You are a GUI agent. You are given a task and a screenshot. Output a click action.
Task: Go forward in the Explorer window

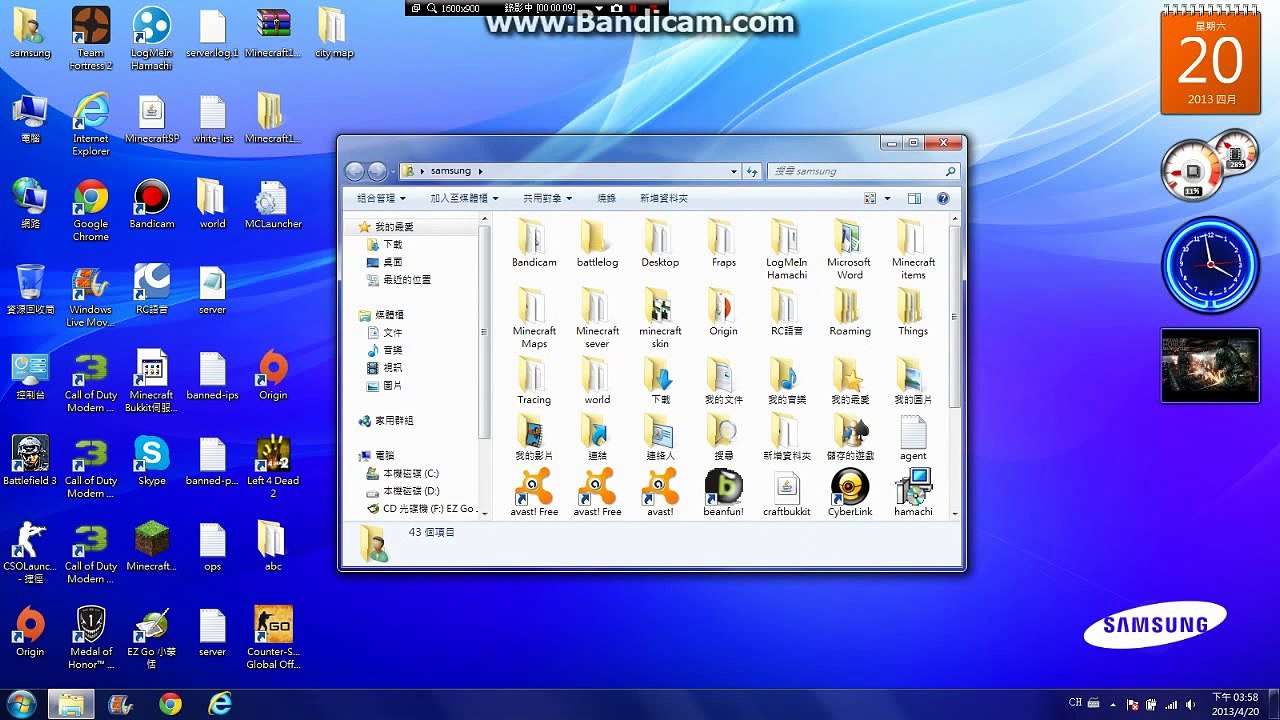(377, 171)
